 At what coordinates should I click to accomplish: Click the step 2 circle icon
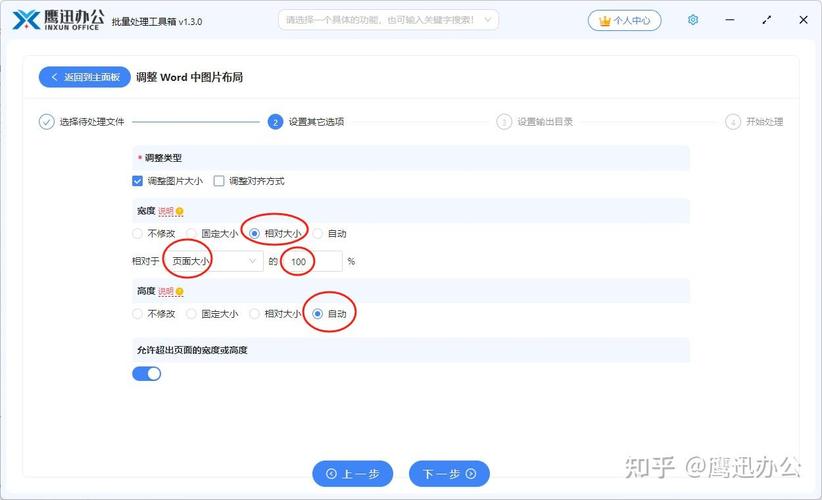(x=275, y=122)
